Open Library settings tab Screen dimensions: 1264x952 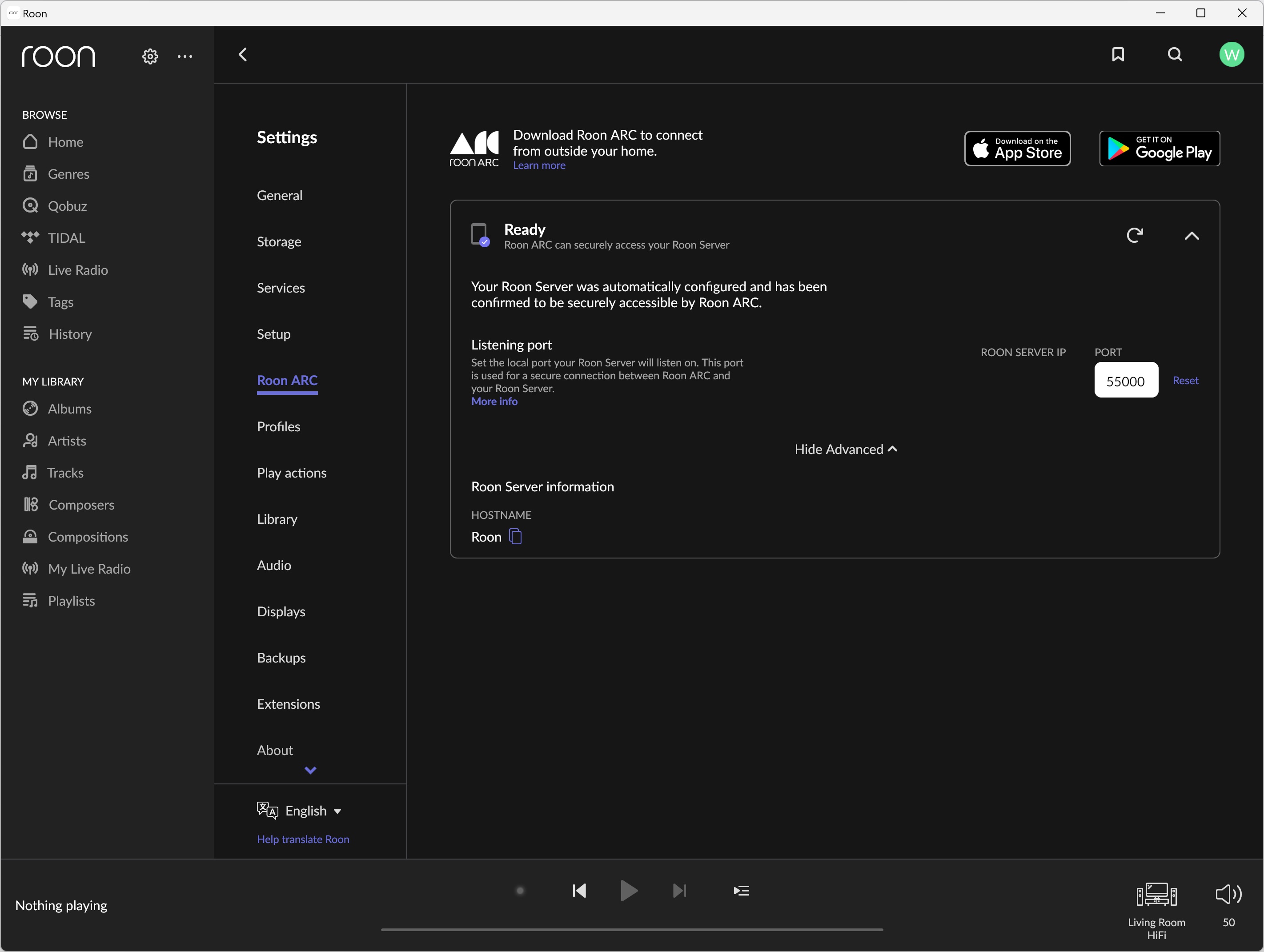pyautogui.click(x=277, y=519)
